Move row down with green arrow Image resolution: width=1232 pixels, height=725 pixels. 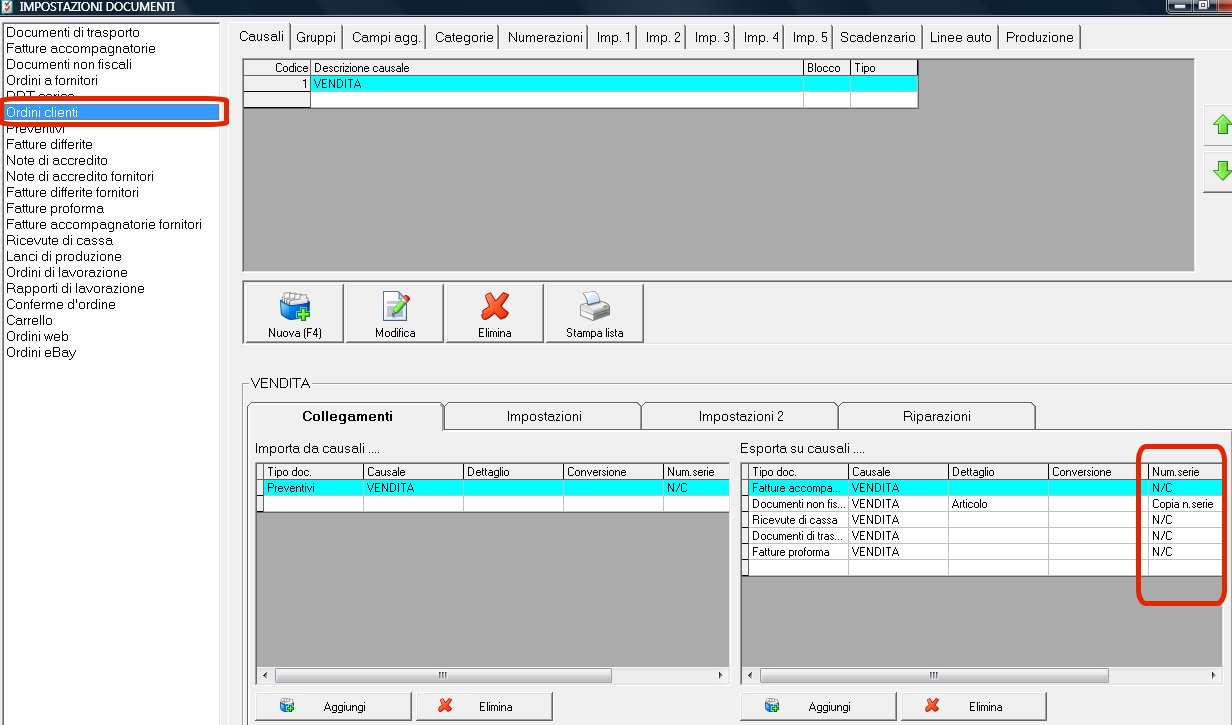pos(1220,170)
